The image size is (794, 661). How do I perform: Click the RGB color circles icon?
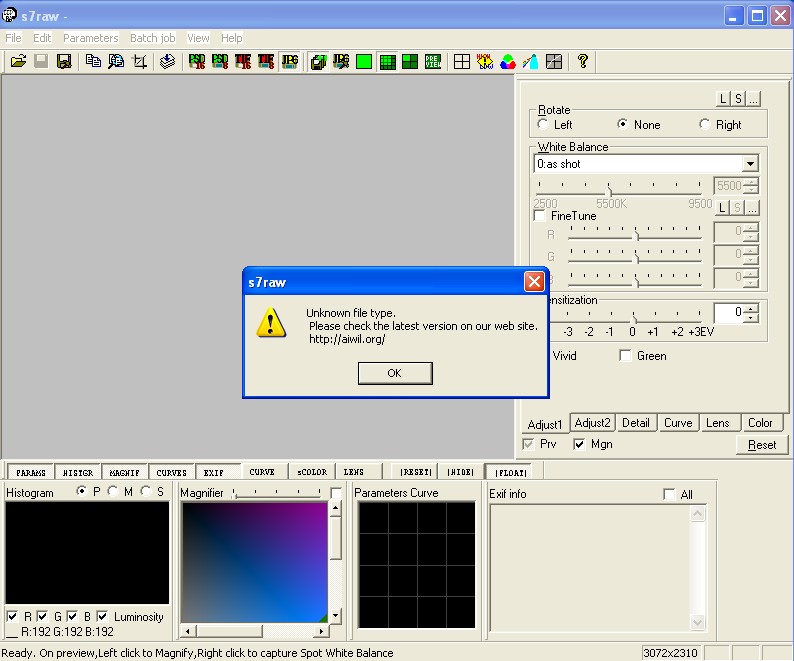pos(508,62)
